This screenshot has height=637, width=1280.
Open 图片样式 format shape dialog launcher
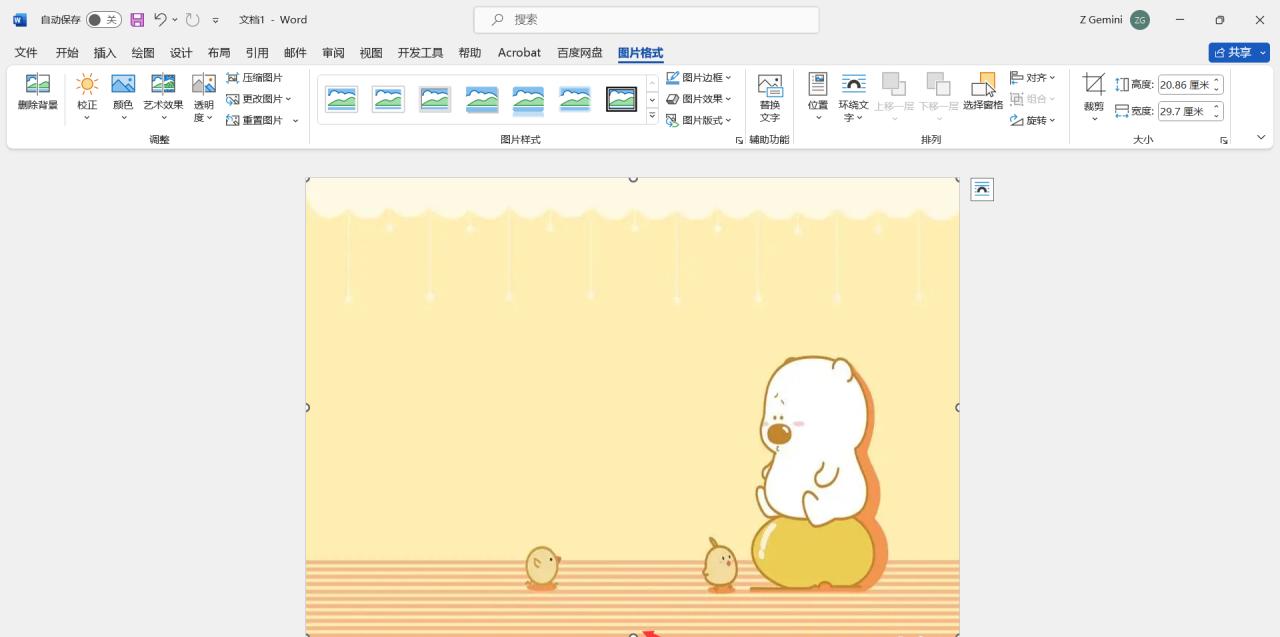(740, 141)
